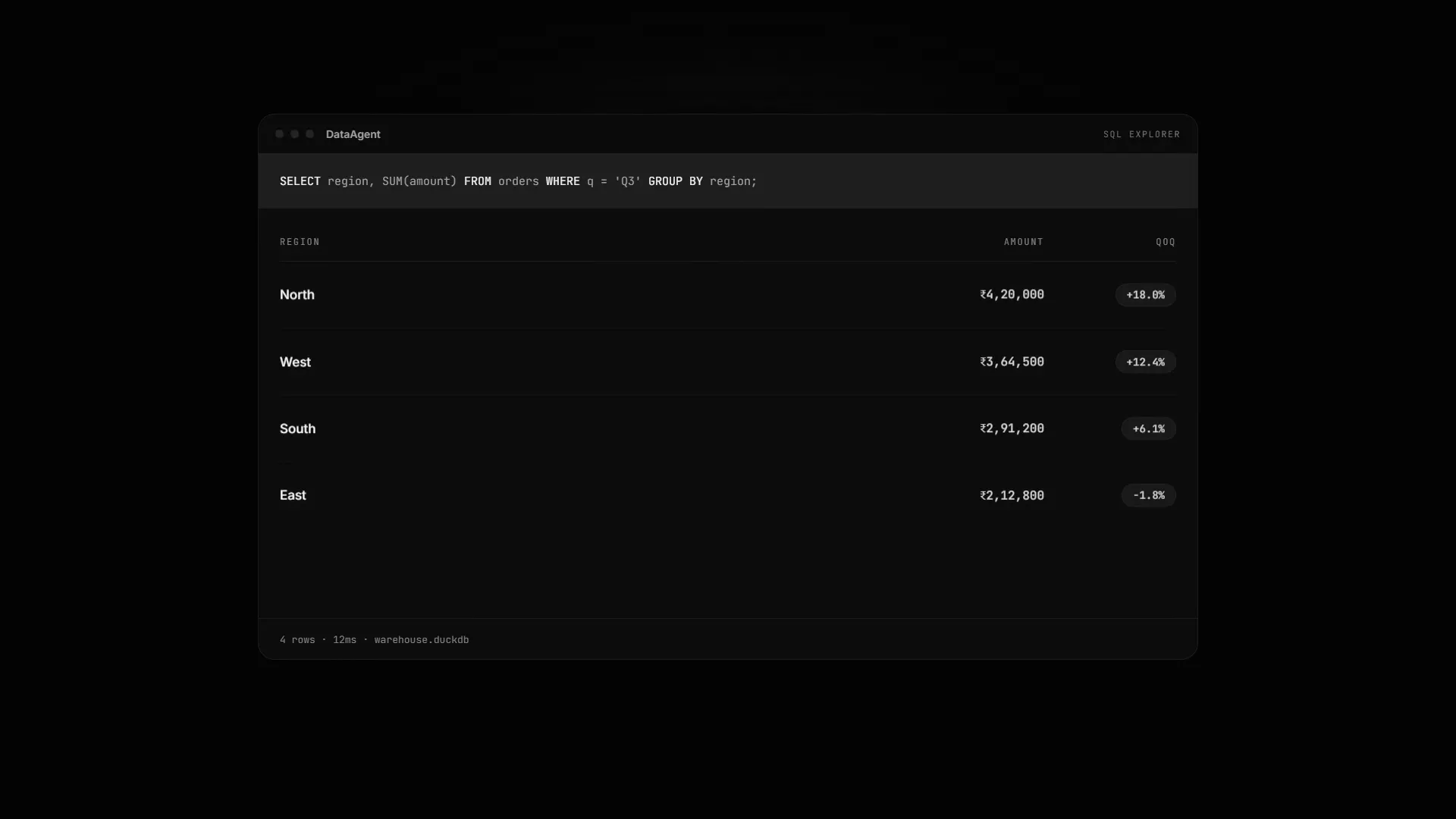
Task: Click the ₹4,20,000 amount cell
Action: pos(1012,295)
